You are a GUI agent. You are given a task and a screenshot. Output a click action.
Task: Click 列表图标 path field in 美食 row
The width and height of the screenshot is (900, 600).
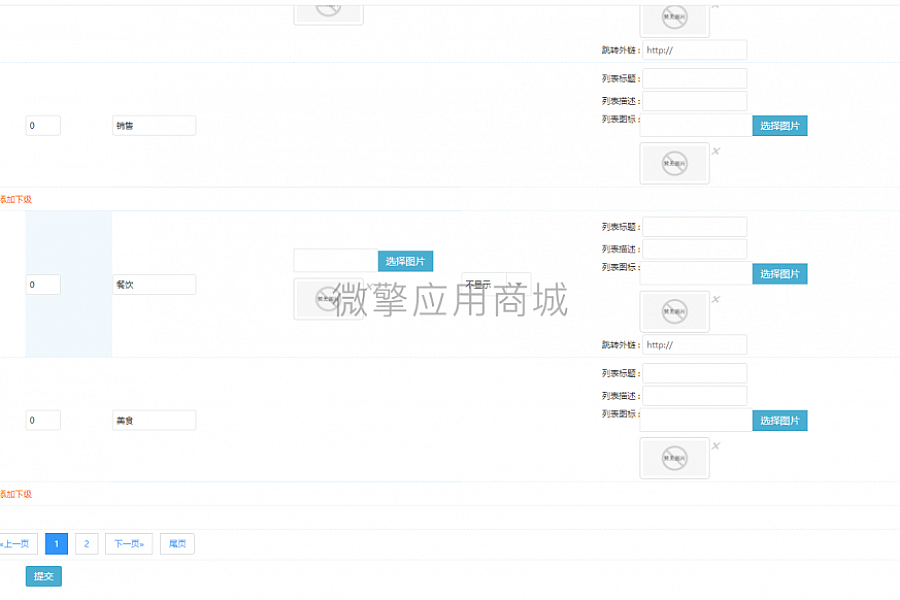(696, 420)
